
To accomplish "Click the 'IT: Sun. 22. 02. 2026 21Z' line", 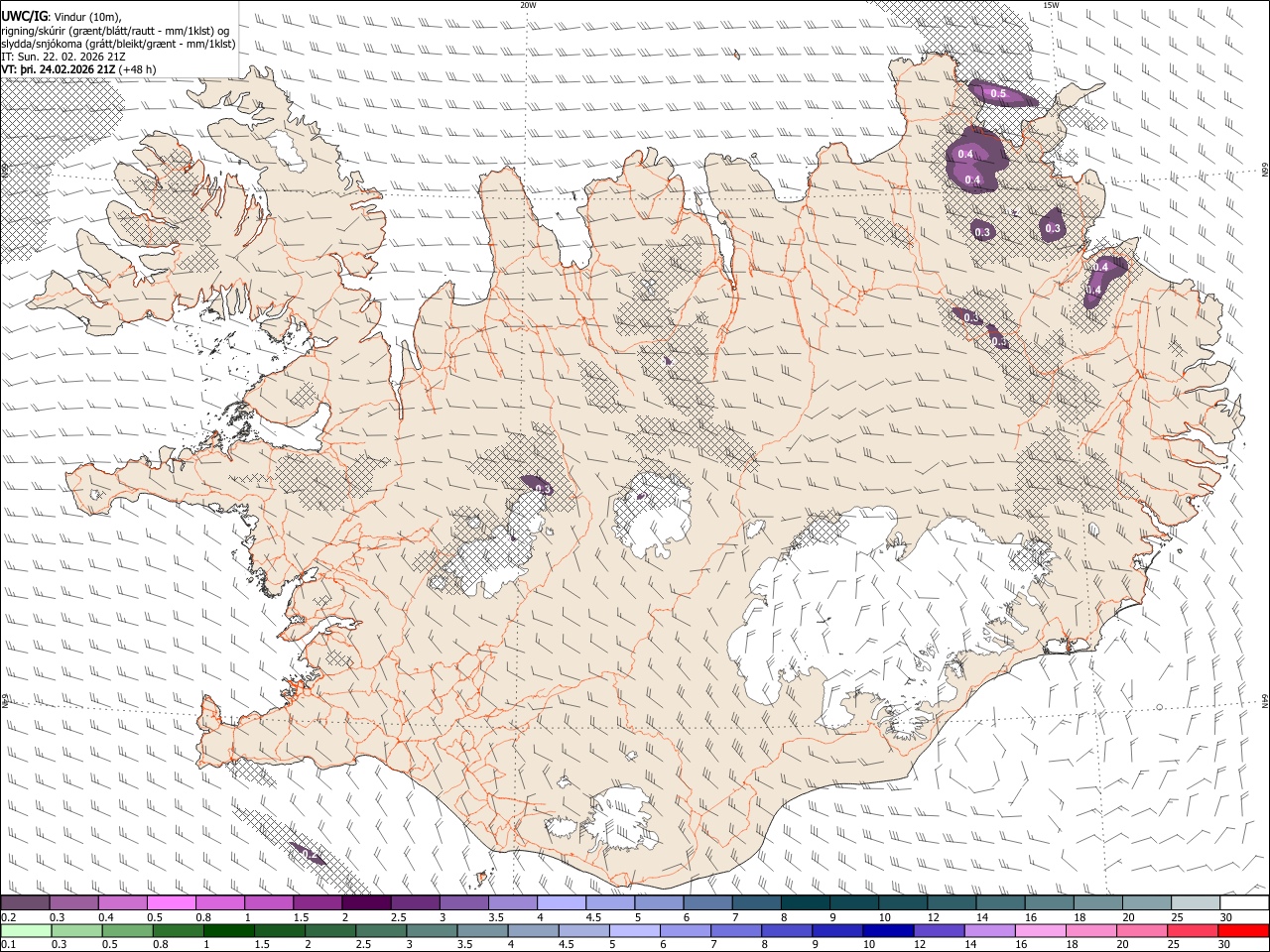I will (x=63, y=57).
